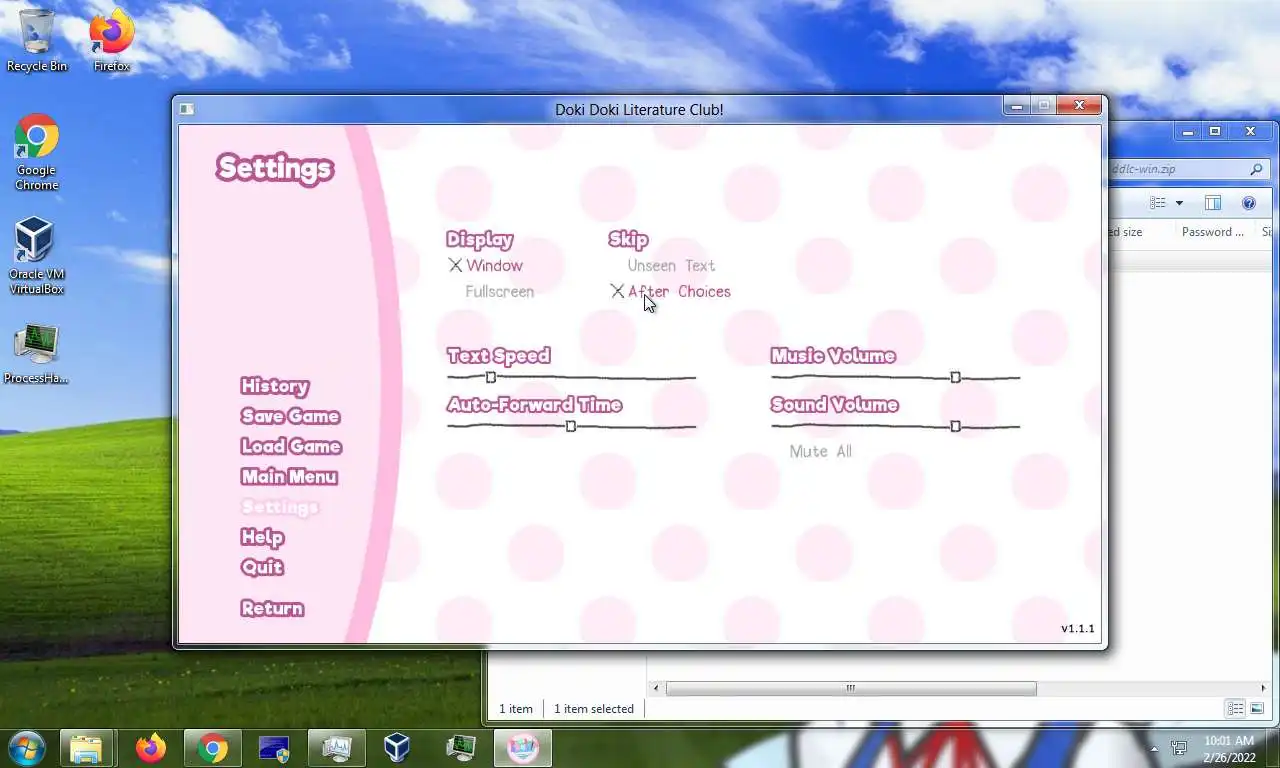Switch Explorer to details view via status icon
Image resolution: width=1280 pixels, height=768 pixels.
pyautogui.click(x=1236, y=708)
